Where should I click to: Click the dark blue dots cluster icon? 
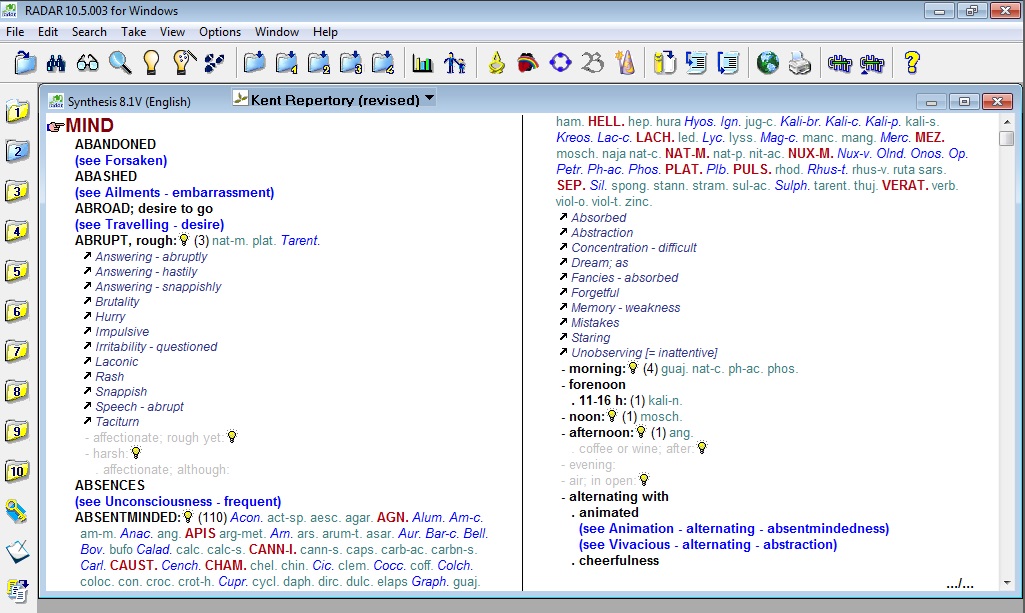(x=214, y=63)
